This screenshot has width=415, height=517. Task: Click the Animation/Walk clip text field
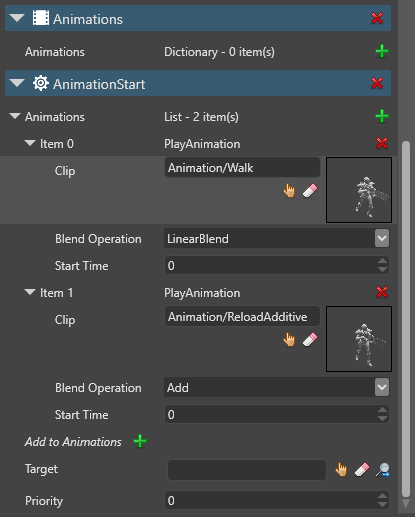[x=242, y=168]
